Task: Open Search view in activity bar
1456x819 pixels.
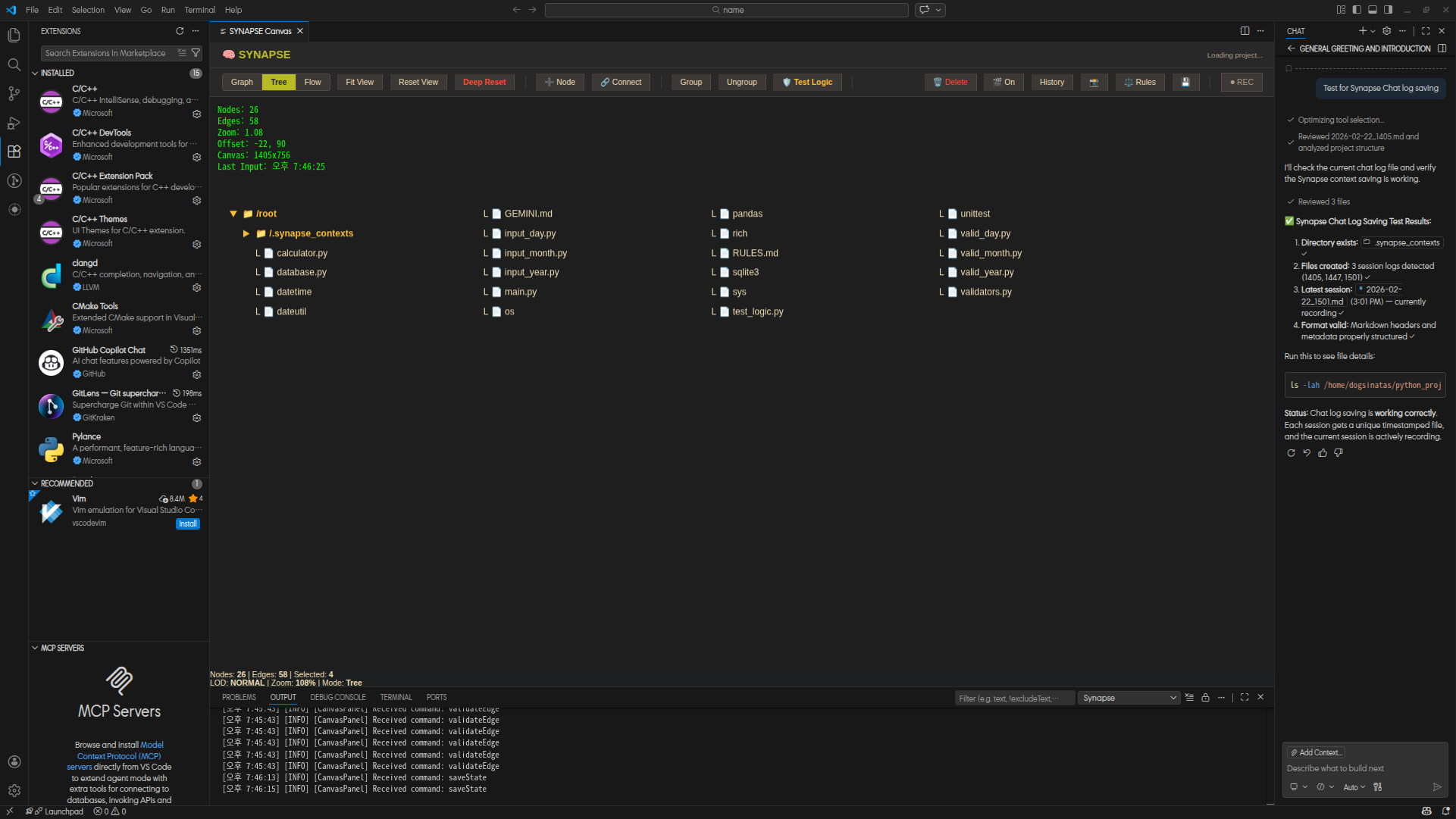Action: click(x=14, y=65)
